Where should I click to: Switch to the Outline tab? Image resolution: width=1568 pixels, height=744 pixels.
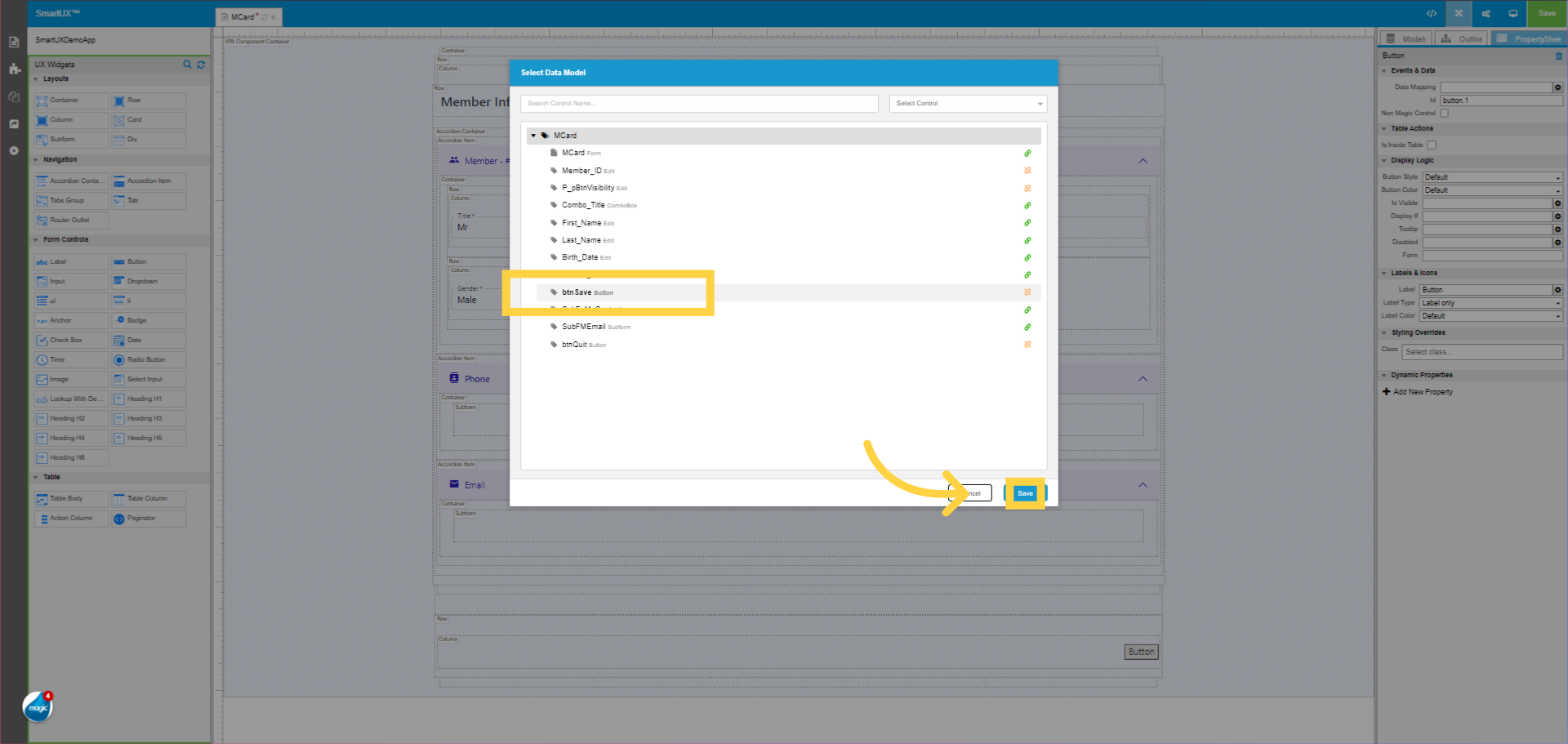pyautogui.click(x=1461, y=38)
